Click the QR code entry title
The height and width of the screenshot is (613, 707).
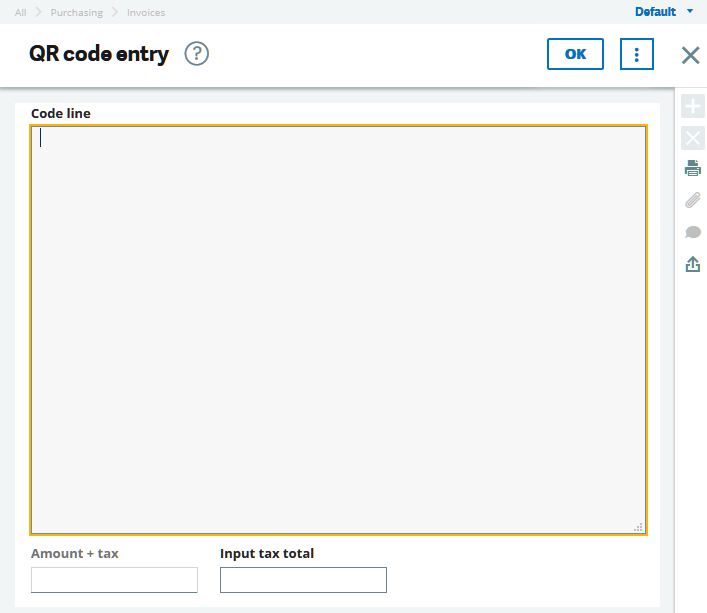click(99, 54)
